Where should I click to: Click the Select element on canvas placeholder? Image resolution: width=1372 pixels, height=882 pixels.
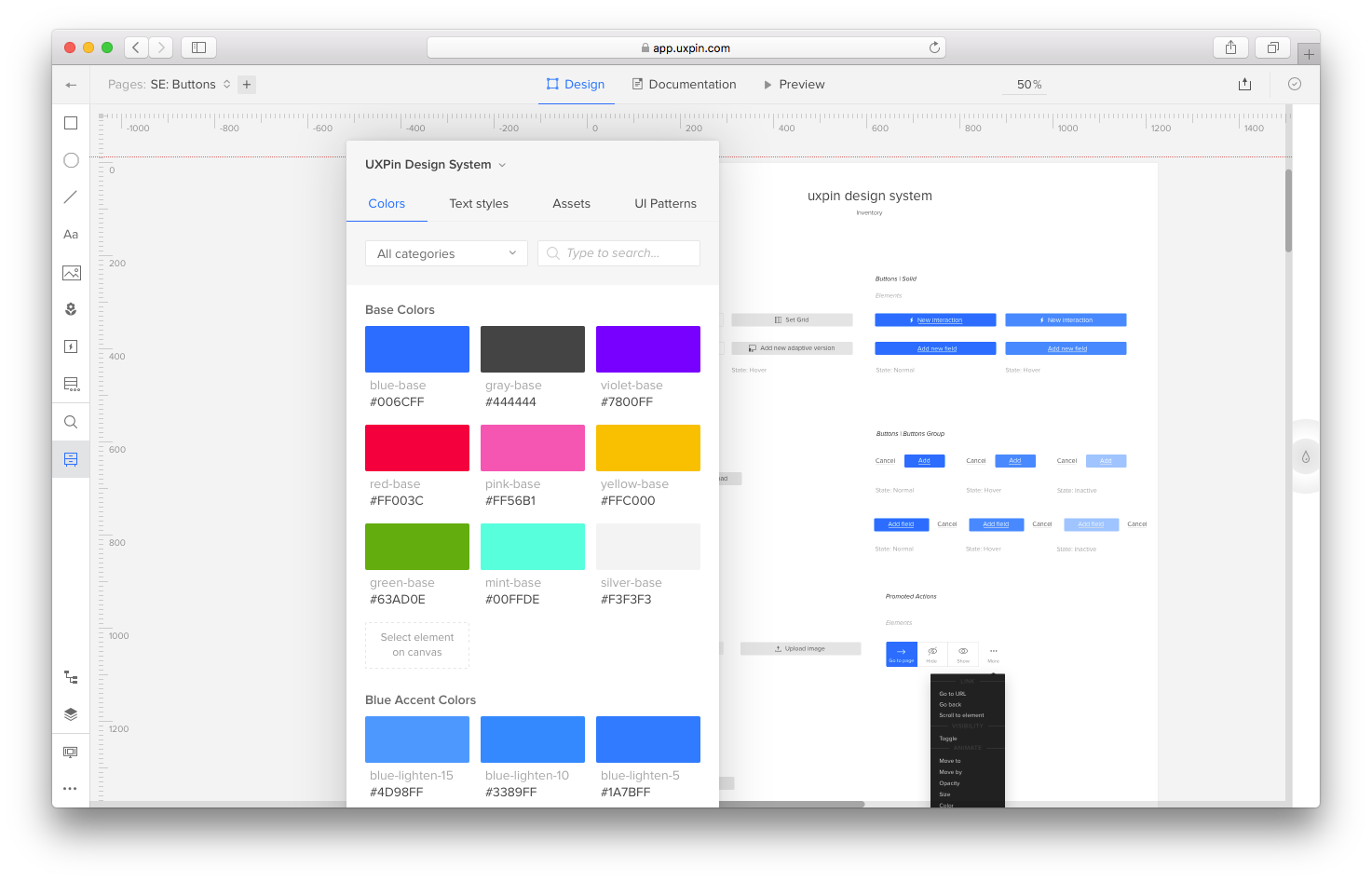click(x=417, y=645)
